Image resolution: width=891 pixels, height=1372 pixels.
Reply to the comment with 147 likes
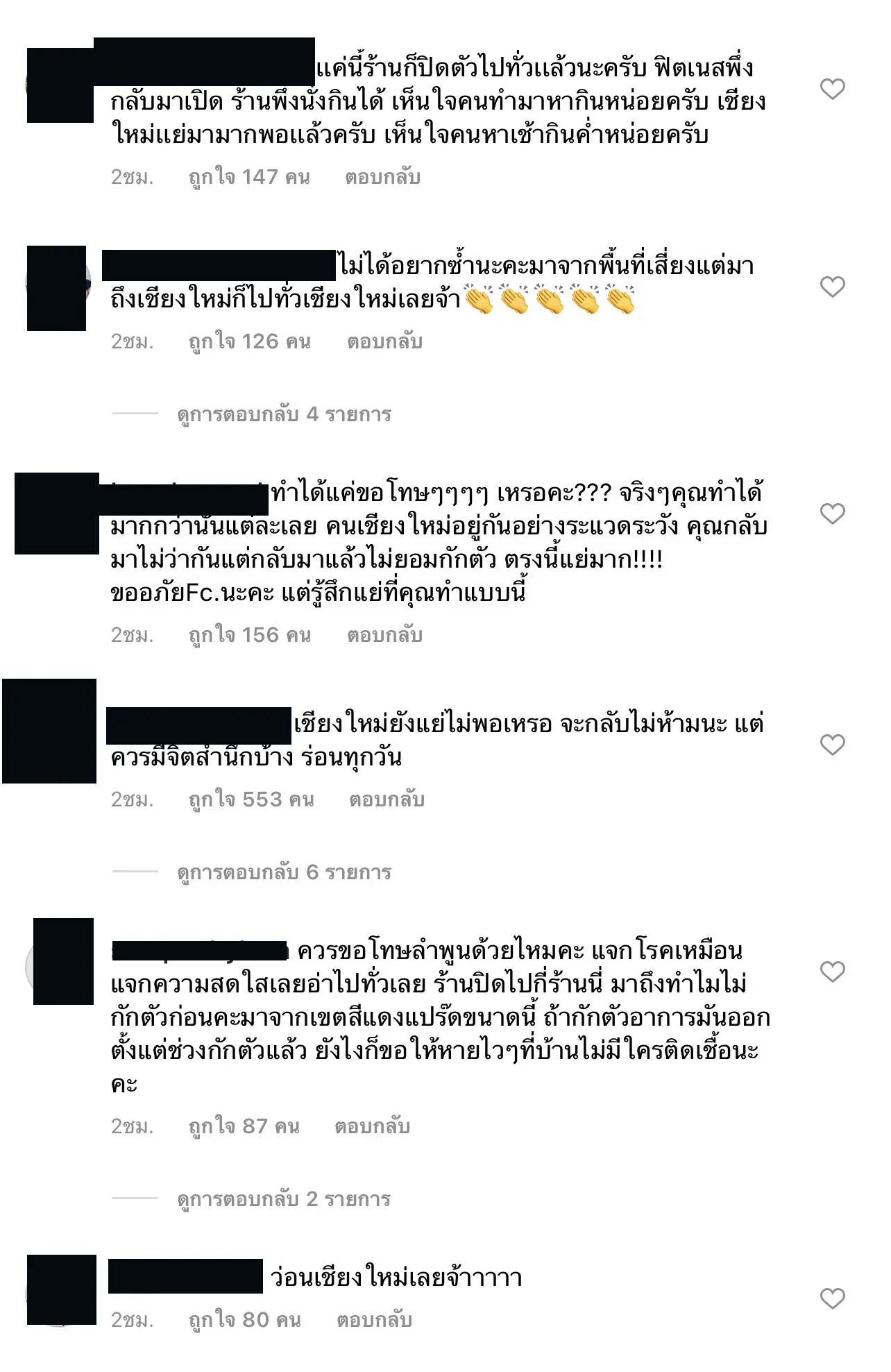coord(383,178)
